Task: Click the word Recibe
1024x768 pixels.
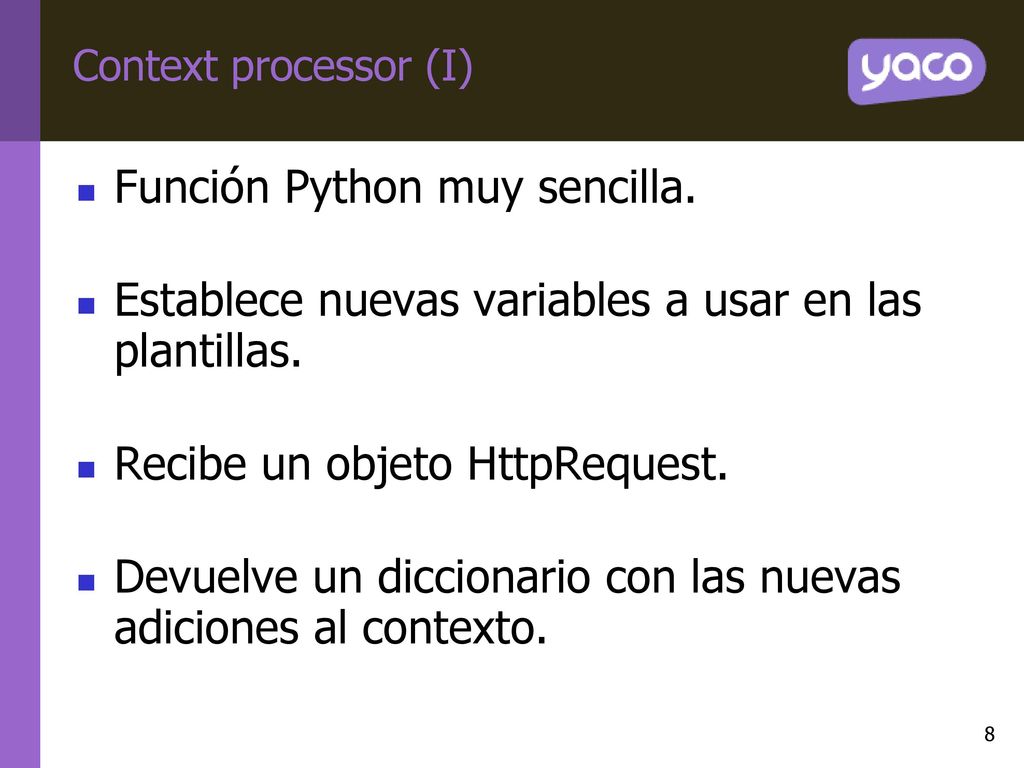Action: click(181, 464)
